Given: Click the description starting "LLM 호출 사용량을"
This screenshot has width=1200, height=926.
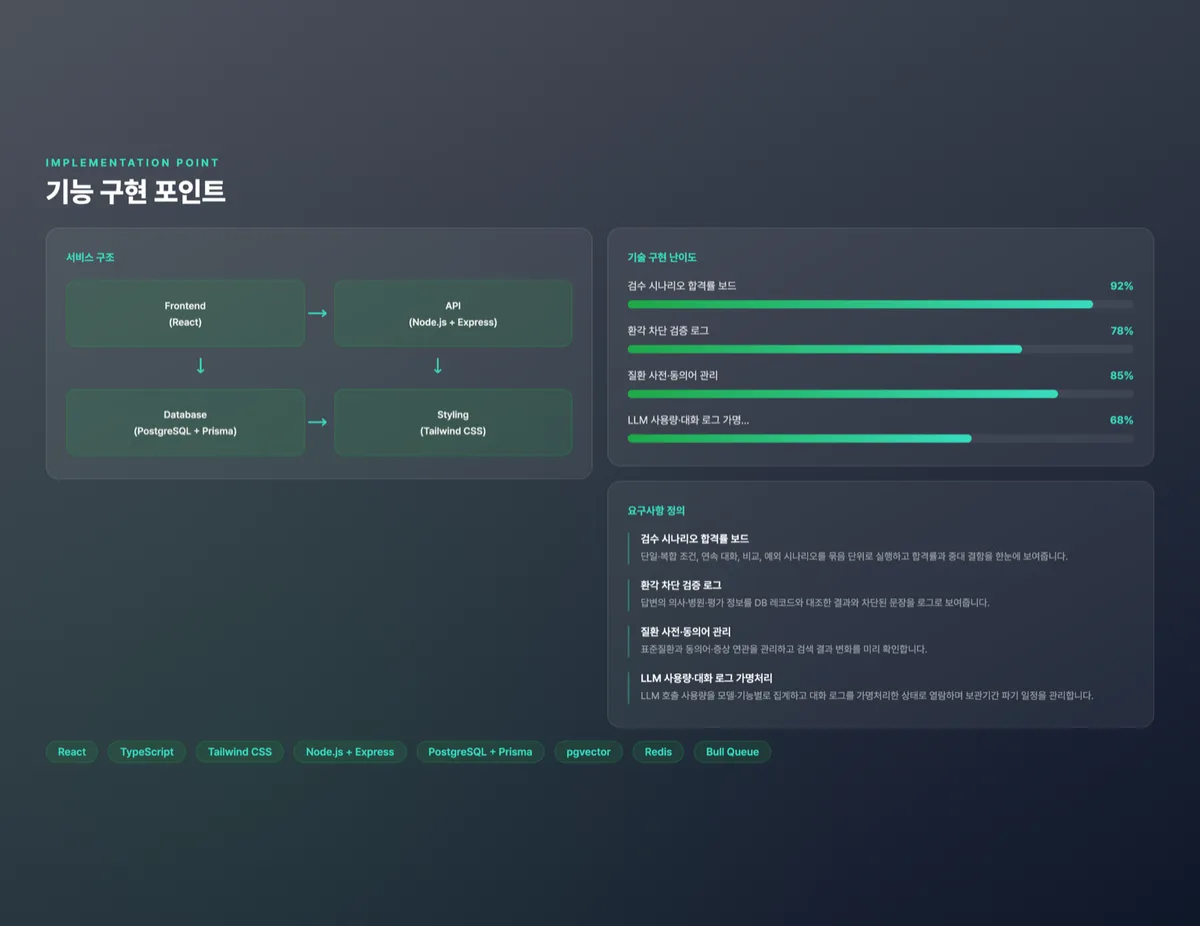Looking at the screenshot, I should [x=866, y=695].
